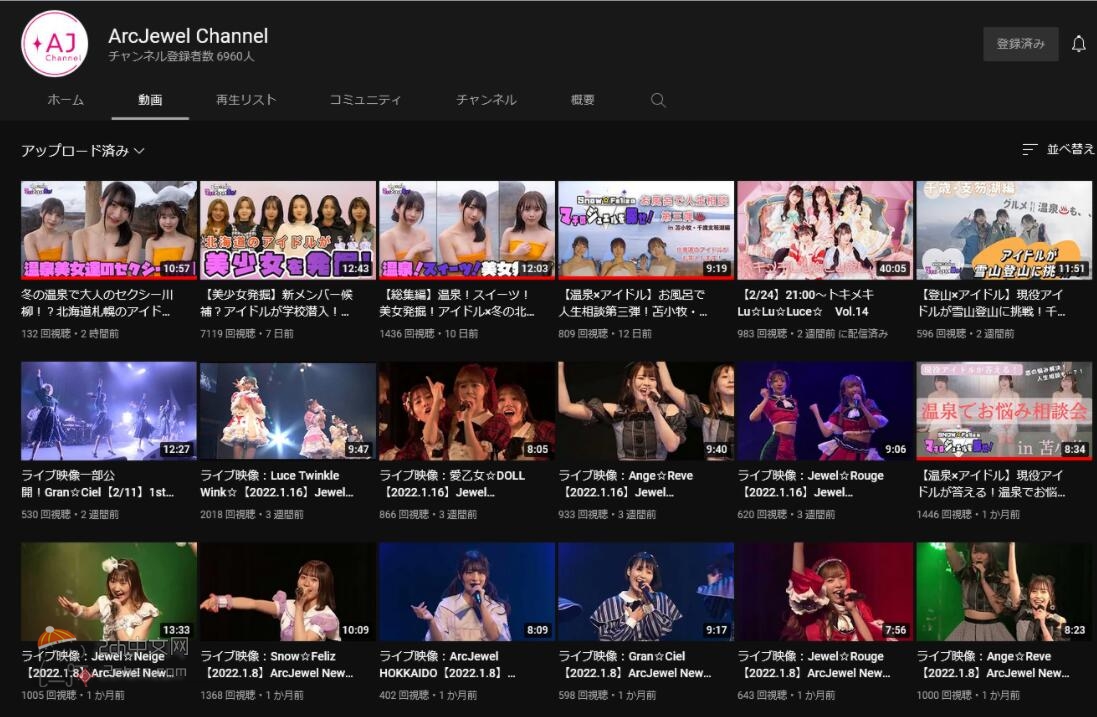Play the 12:03 総集編 video thumbnail
The image size is (1097, 717).
(467, 230)
